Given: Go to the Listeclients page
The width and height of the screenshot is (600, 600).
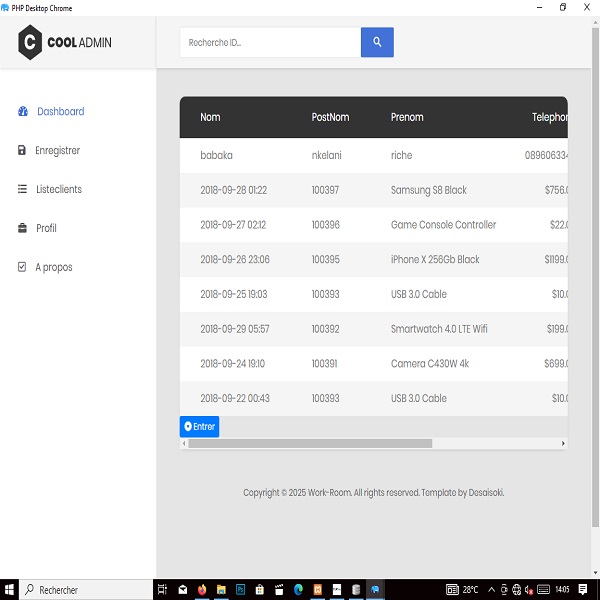Looking at the screenshot, I should pos(58,189).
